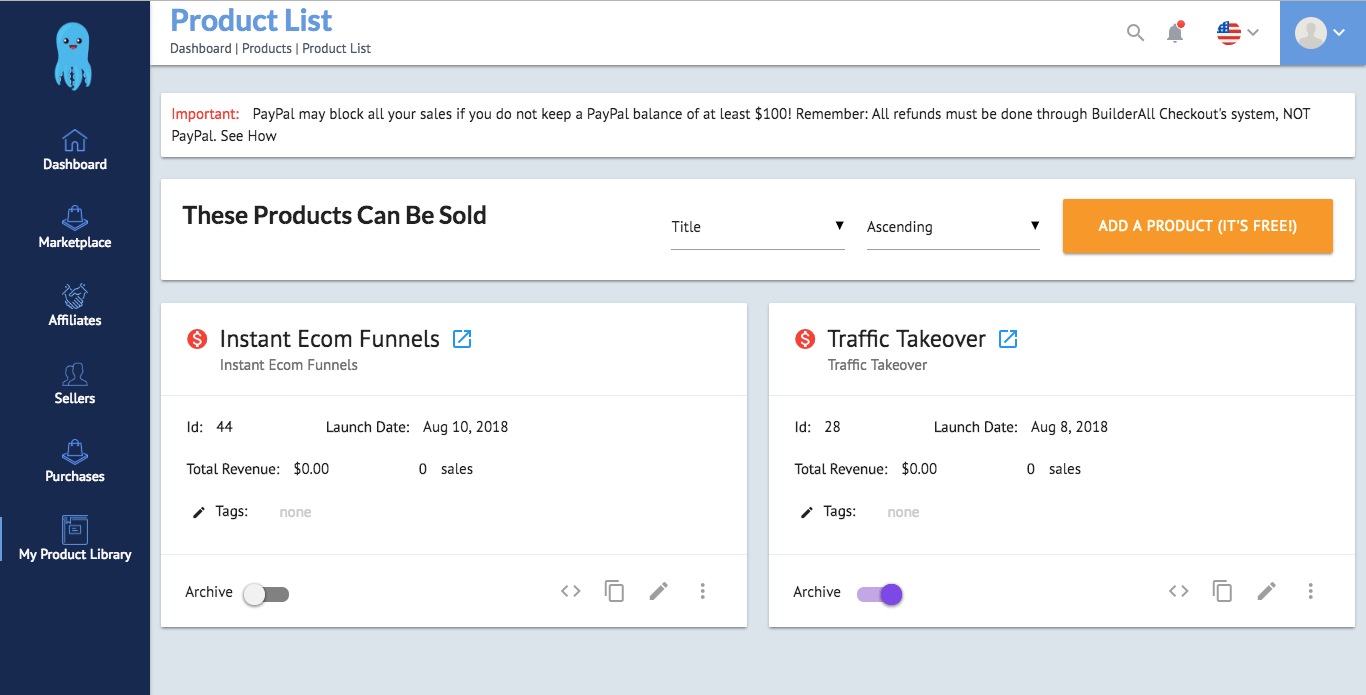Click launch date Aug 8, 2018
The height and width of the screenshot is (695, 1366).
1069,427
